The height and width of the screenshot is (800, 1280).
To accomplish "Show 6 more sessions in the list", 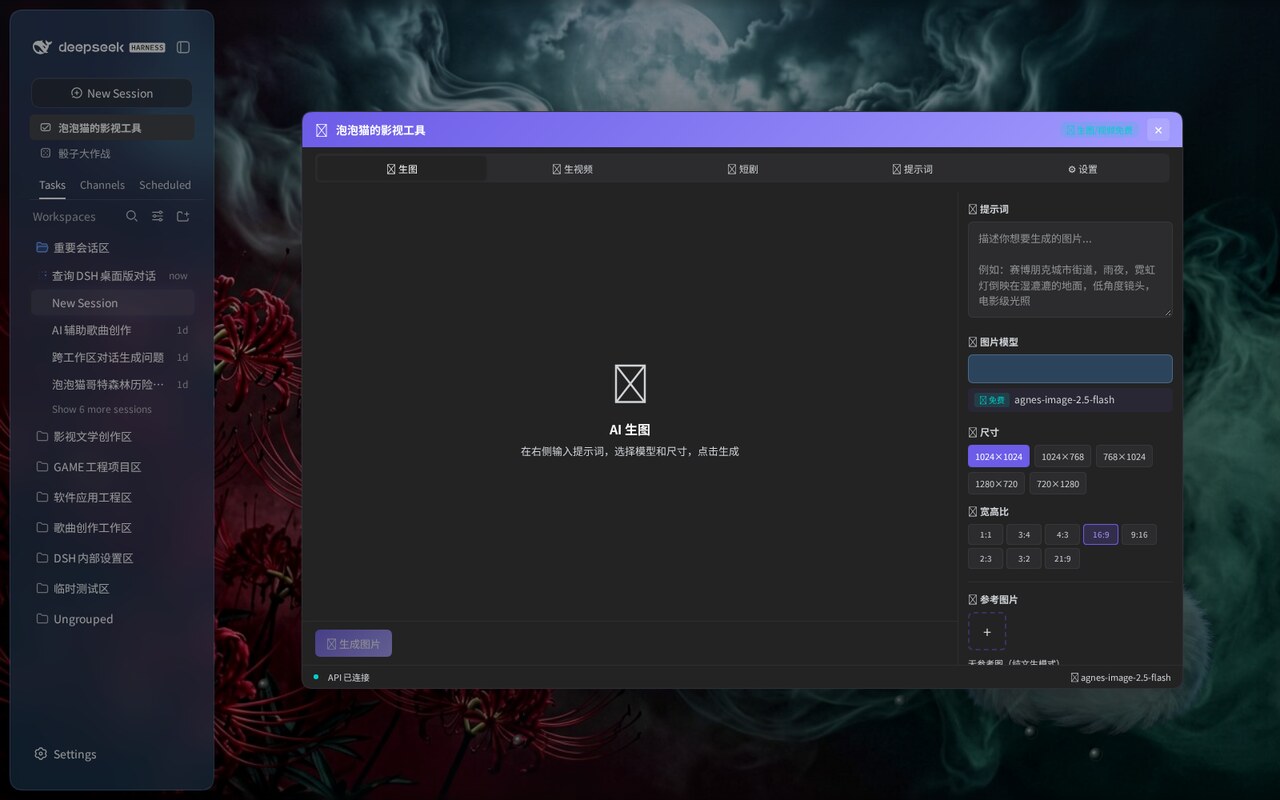I will (102, 409).
